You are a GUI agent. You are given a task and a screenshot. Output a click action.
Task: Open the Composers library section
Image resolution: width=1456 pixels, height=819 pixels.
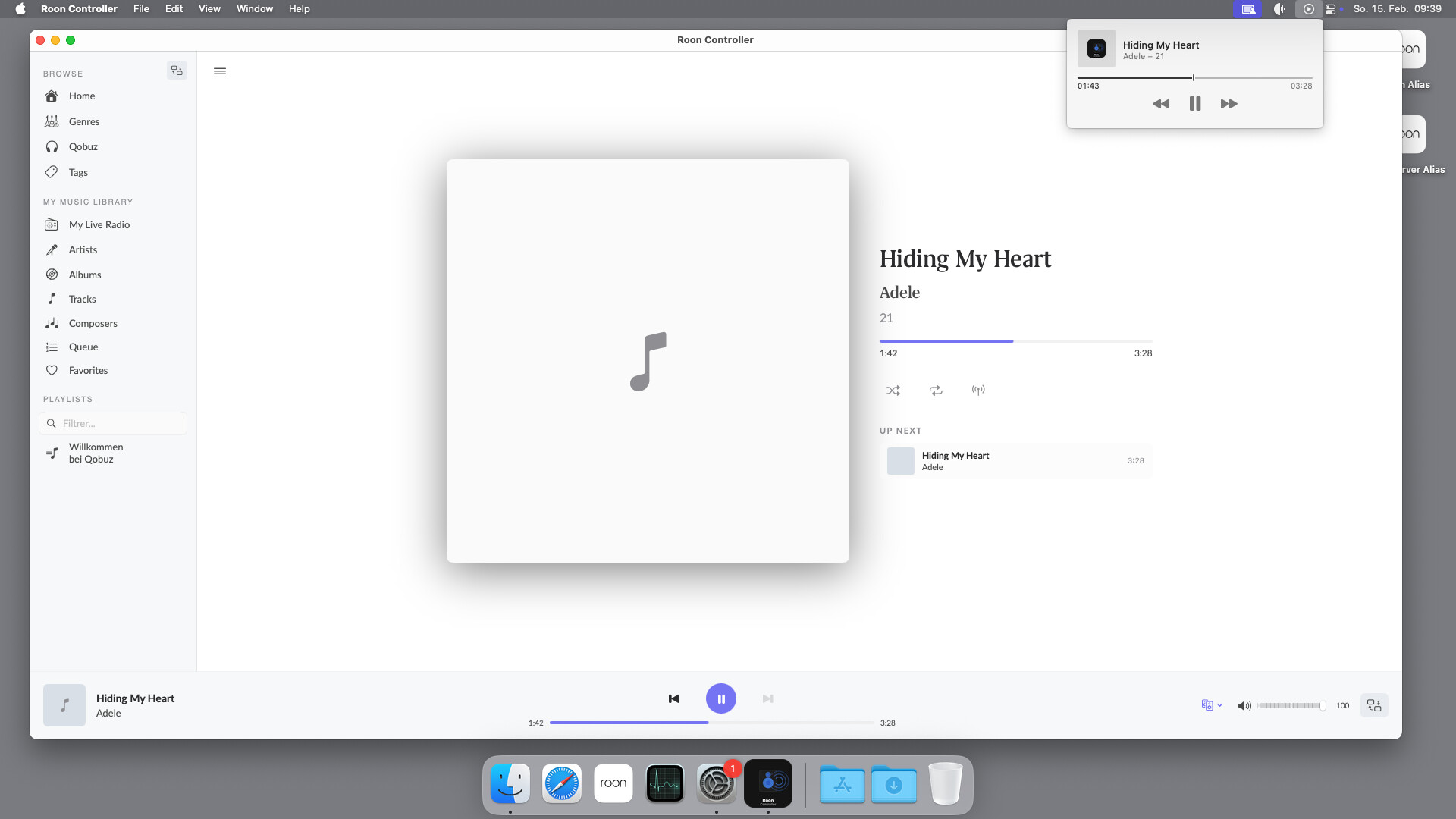pos(93,324)
